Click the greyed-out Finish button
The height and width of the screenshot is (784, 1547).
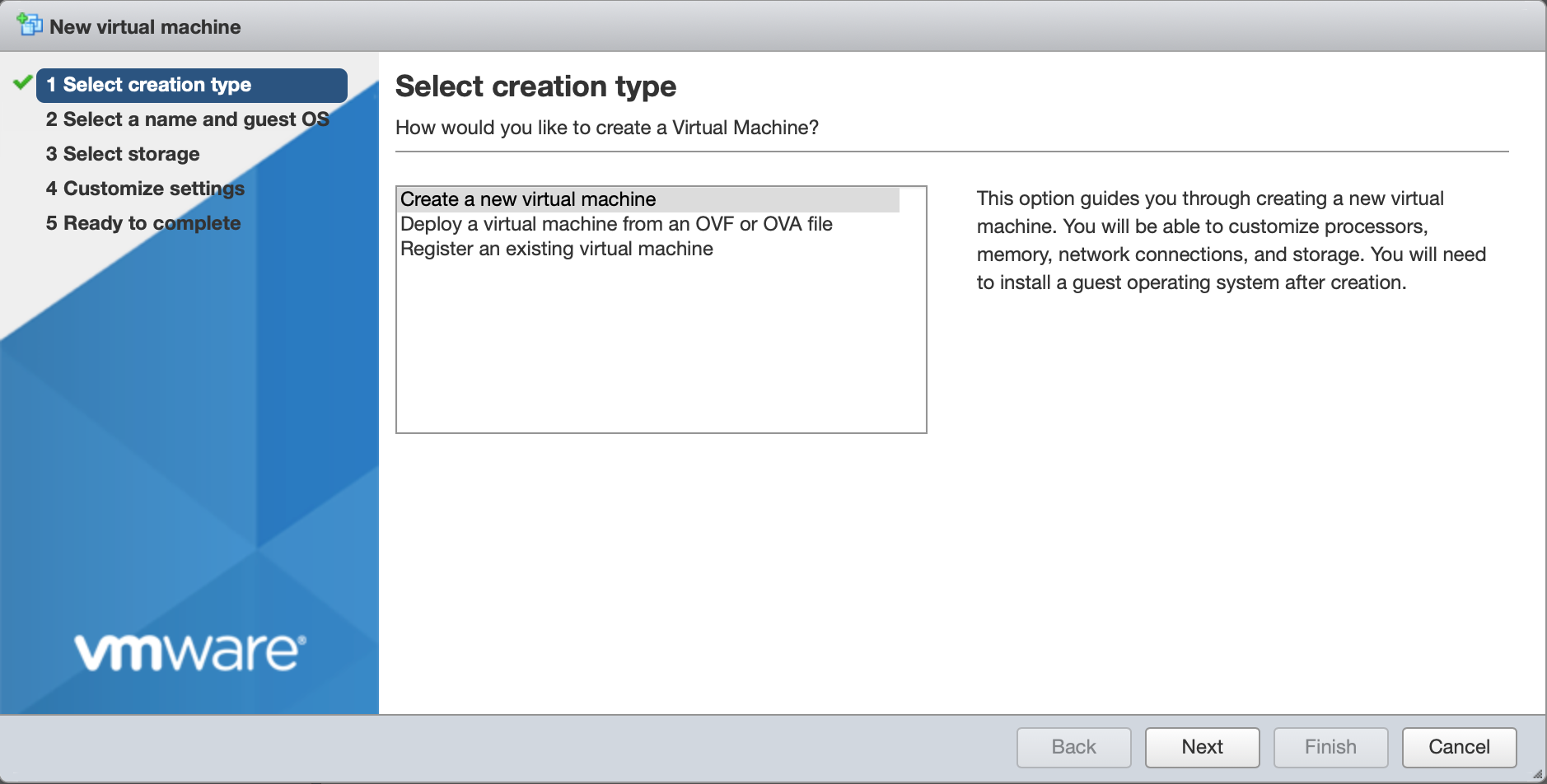pos(1330,747)
